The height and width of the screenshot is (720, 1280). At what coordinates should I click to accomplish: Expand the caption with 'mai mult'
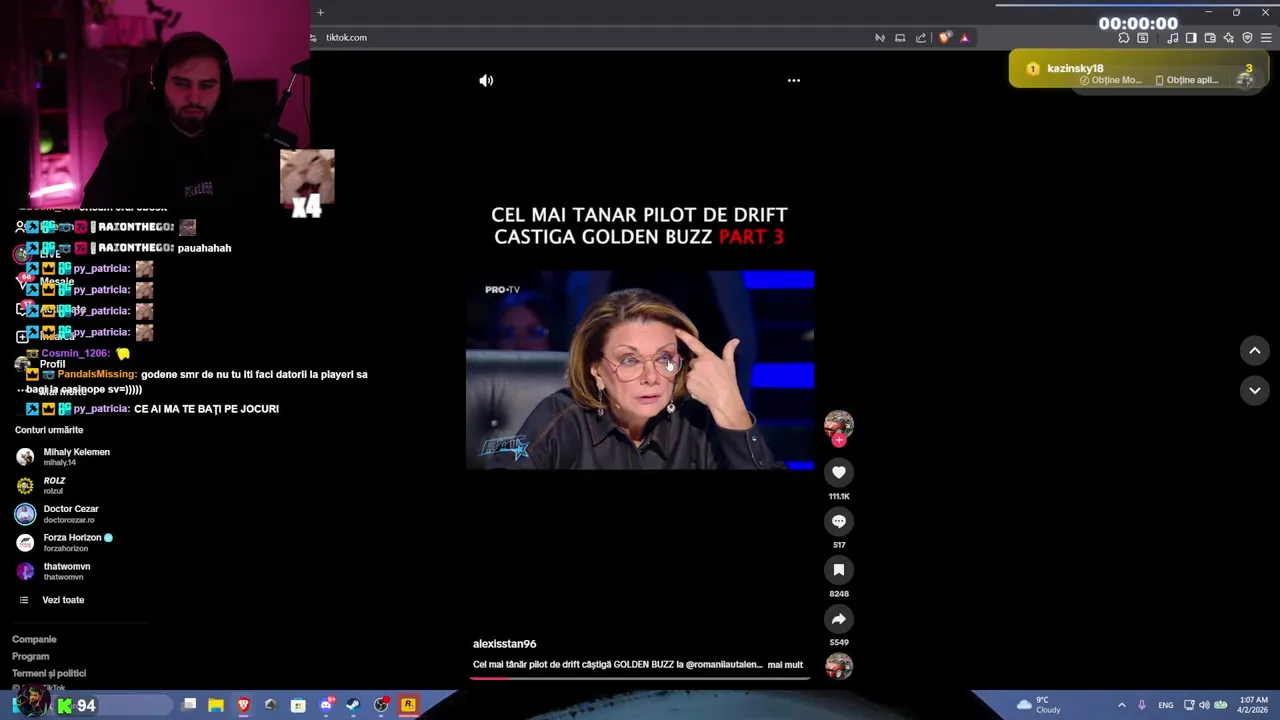[x=785, y=664]
